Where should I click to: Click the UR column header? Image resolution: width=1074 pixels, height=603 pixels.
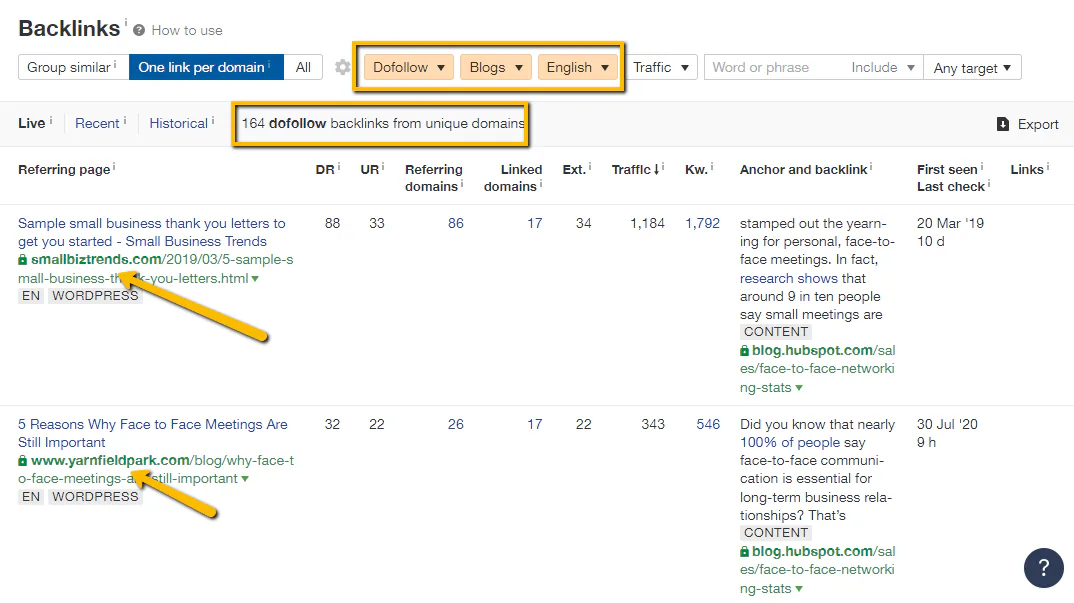click(369, 169)
